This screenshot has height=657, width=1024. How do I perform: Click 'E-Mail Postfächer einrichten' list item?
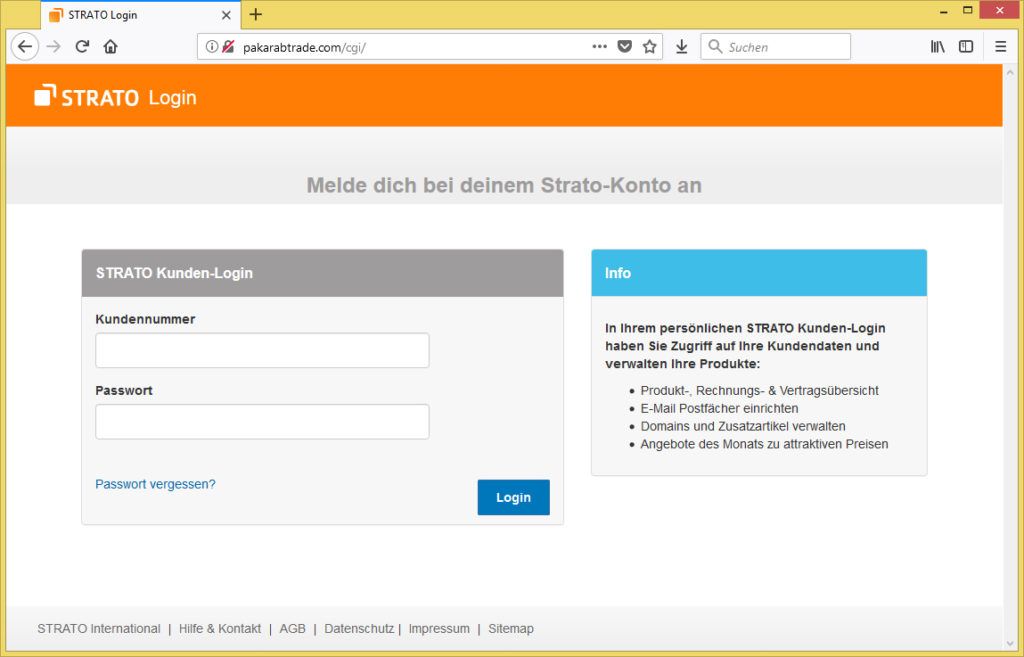(719, 408)
